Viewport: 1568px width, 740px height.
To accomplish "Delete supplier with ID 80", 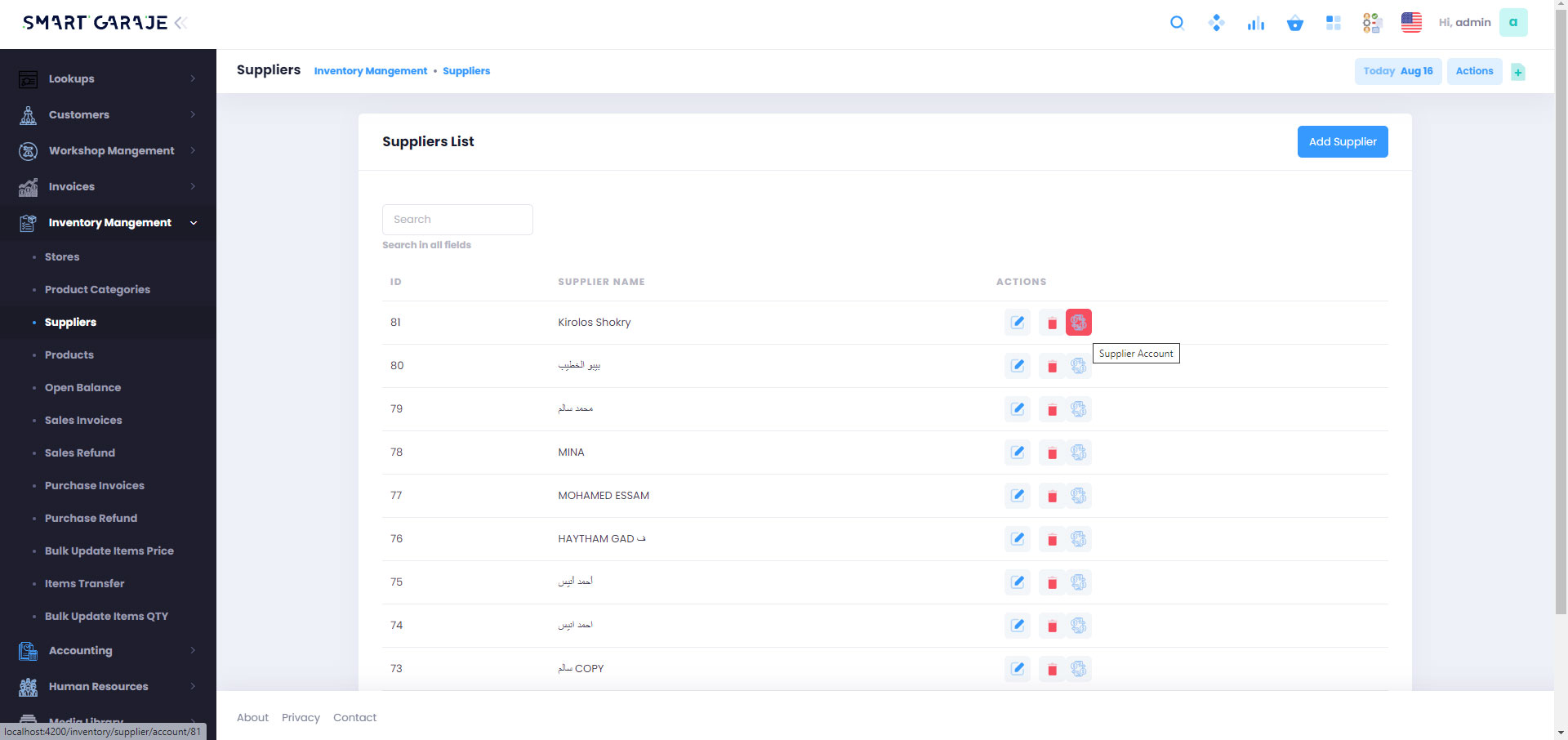I will (x=1052, y=366).
